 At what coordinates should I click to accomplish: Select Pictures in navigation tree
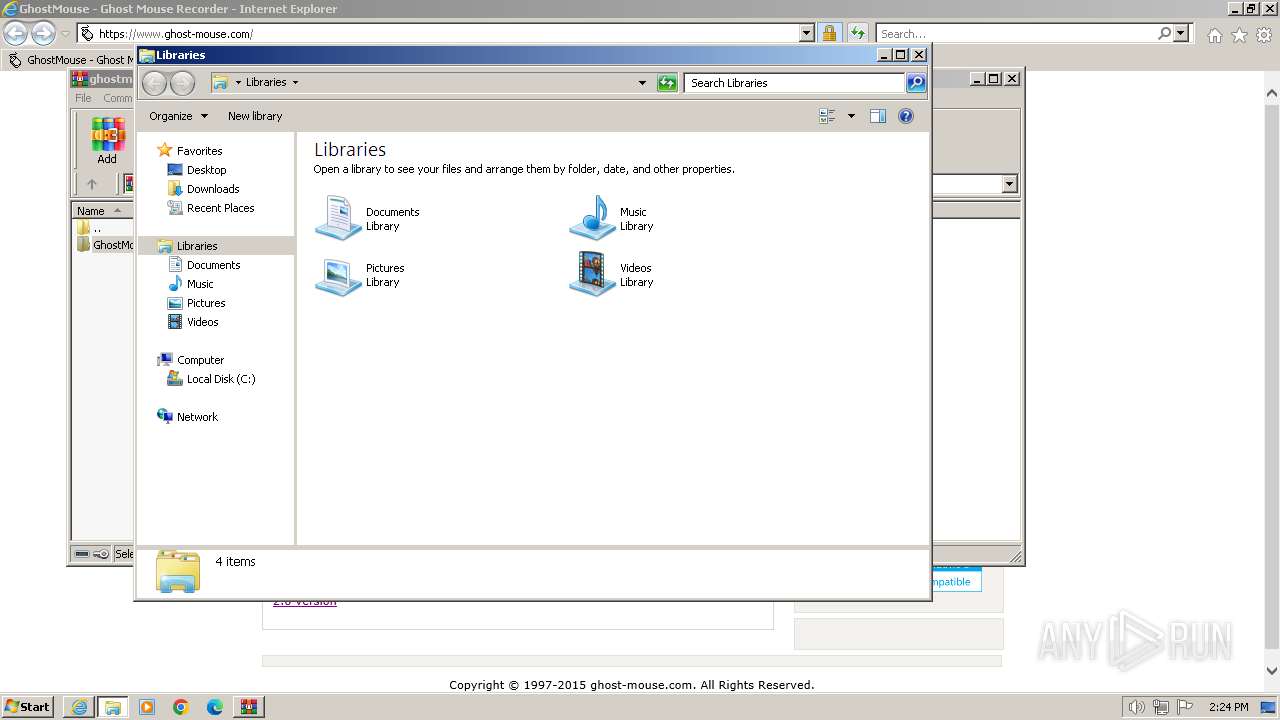[206, 303]
